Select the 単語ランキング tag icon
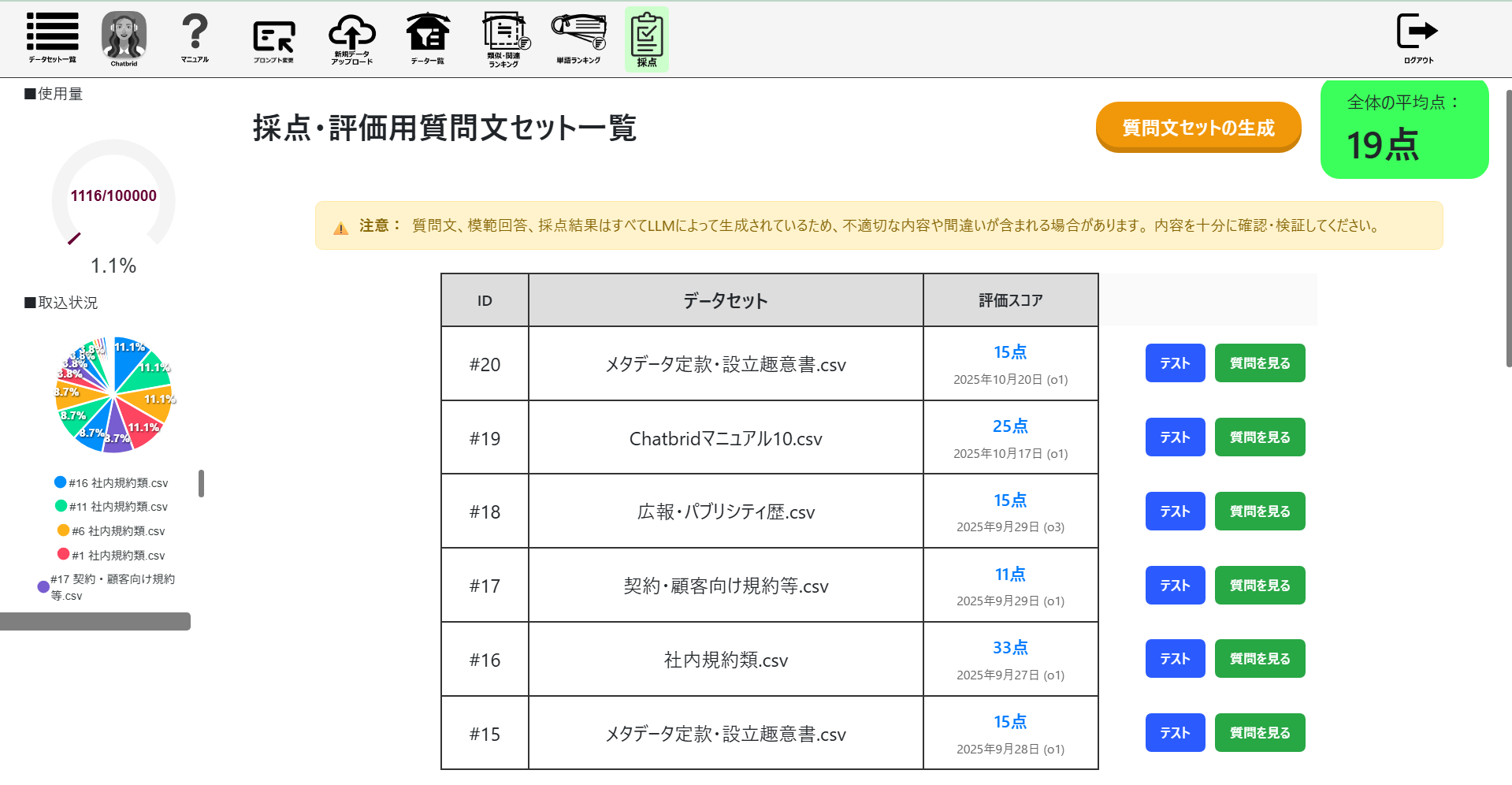This screenshot has width=1512, height=785. tap(578, 37)
